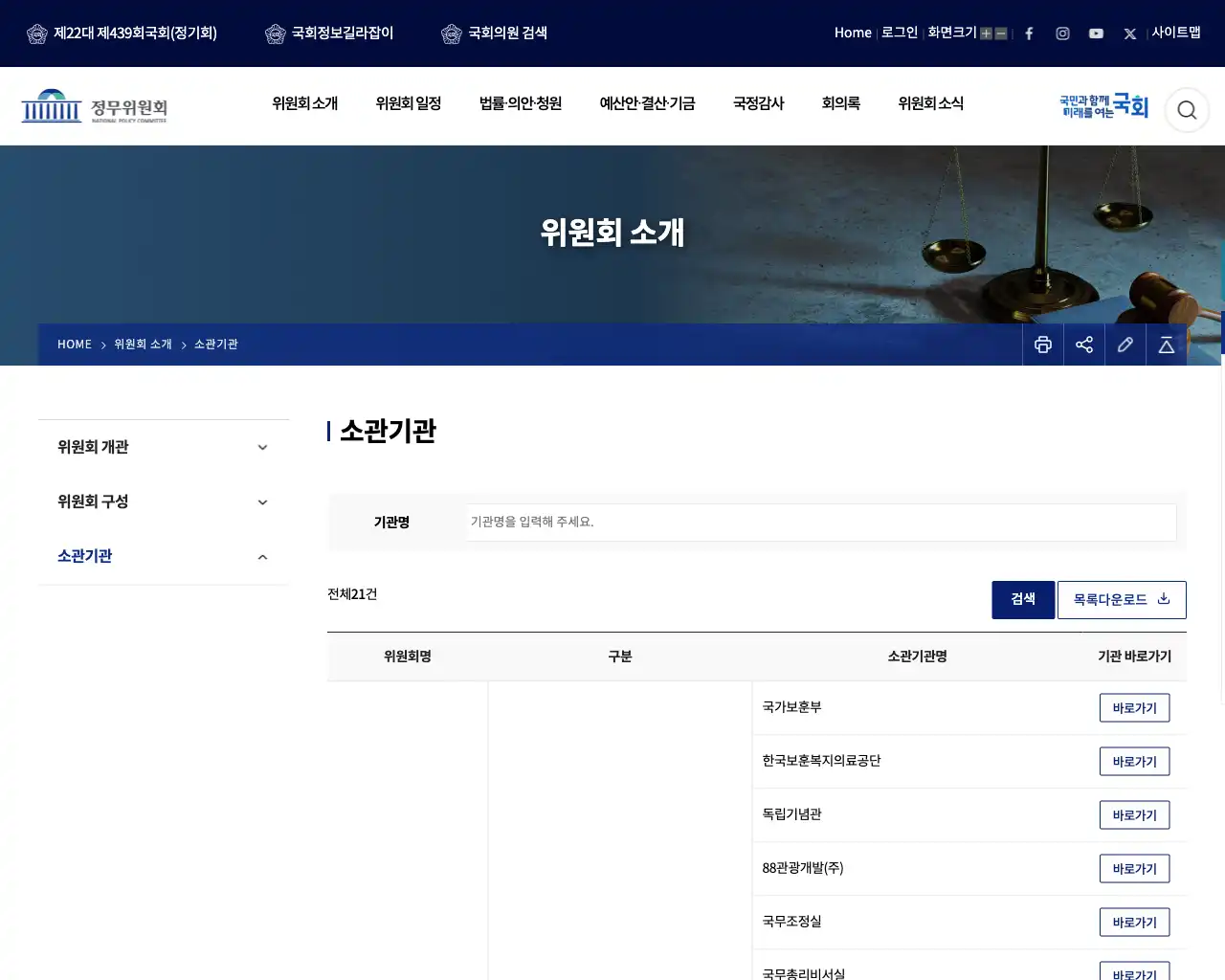The height and width of the screenshot is (980, 1225).
Task: Click HOME in the breadcrumb
Action: pyautogui.click(x=75, y=345)
